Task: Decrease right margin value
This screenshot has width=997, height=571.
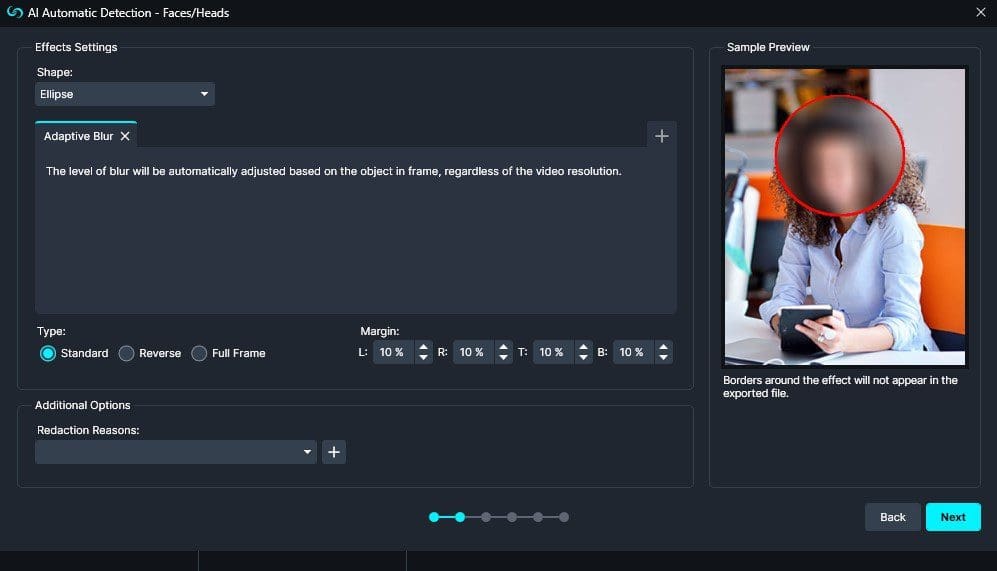Action: pyautogui.click(x=504, y=358)
